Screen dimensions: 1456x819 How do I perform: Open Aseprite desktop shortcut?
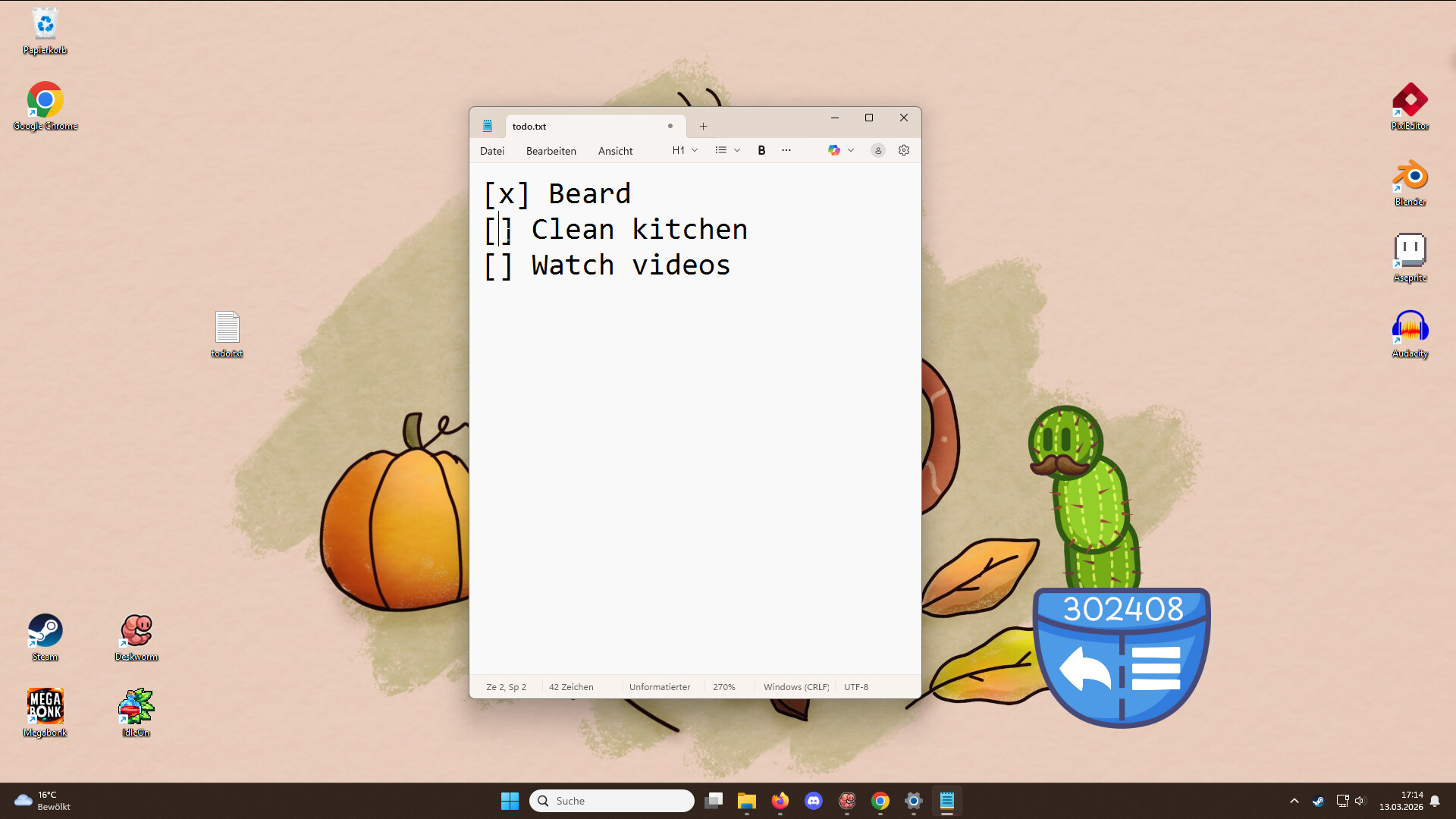[x=1410, y=250]
